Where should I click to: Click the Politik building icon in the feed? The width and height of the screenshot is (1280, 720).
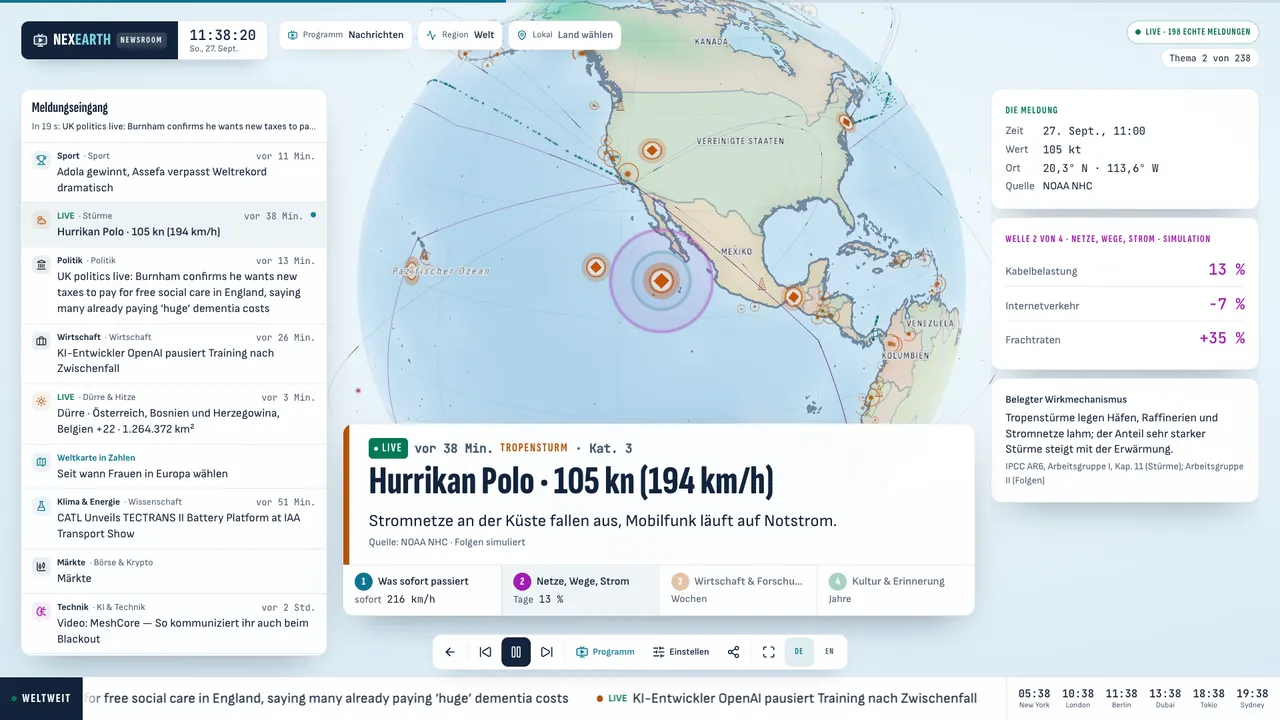point(41,264)
